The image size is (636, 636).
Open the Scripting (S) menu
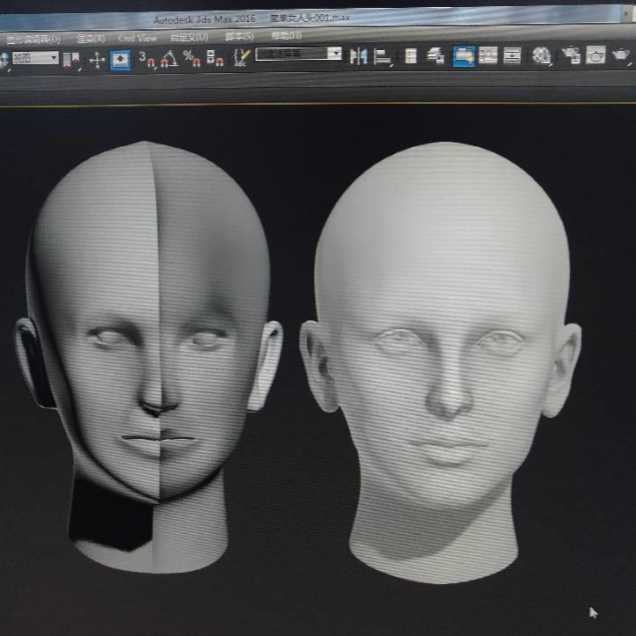pyautogui.click(x=239, y=36)
